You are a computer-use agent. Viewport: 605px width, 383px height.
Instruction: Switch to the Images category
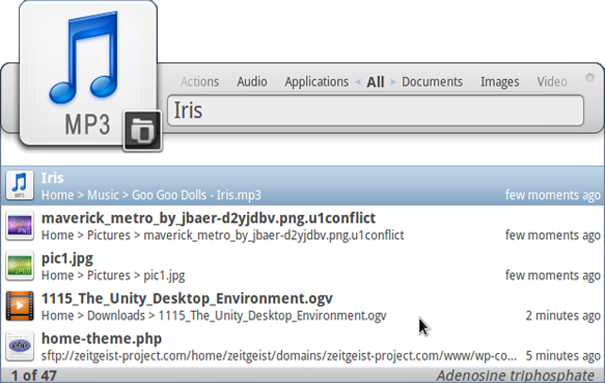click(x=500, y=82)
